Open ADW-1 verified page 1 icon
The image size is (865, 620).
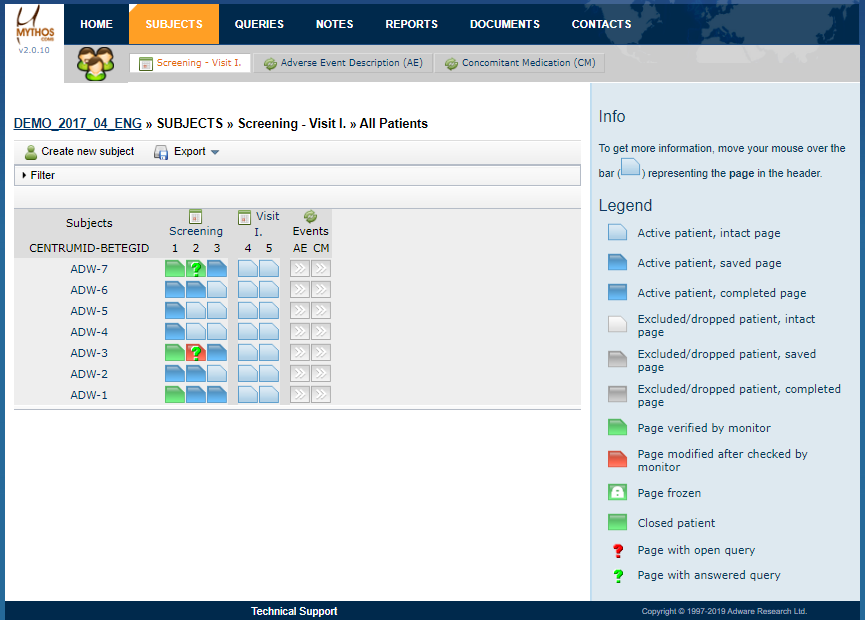coord(175,394)
